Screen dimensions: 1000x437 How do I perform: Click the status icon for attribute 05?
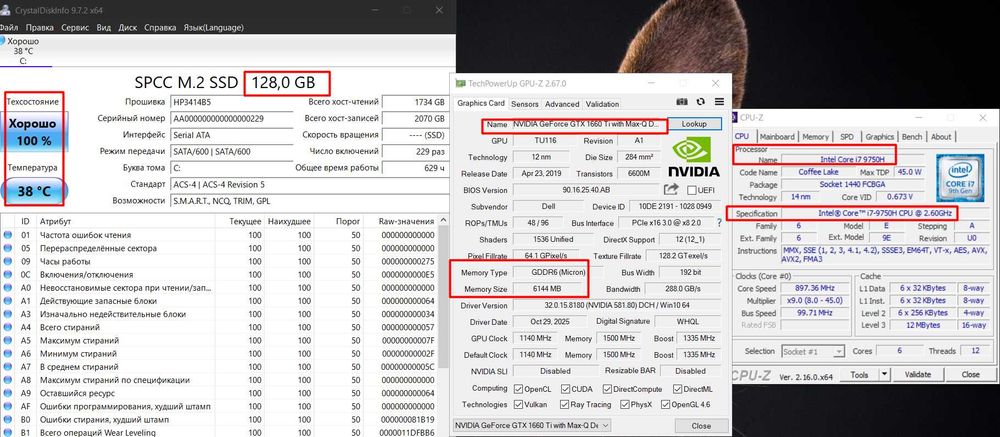[x=8, y=248]
